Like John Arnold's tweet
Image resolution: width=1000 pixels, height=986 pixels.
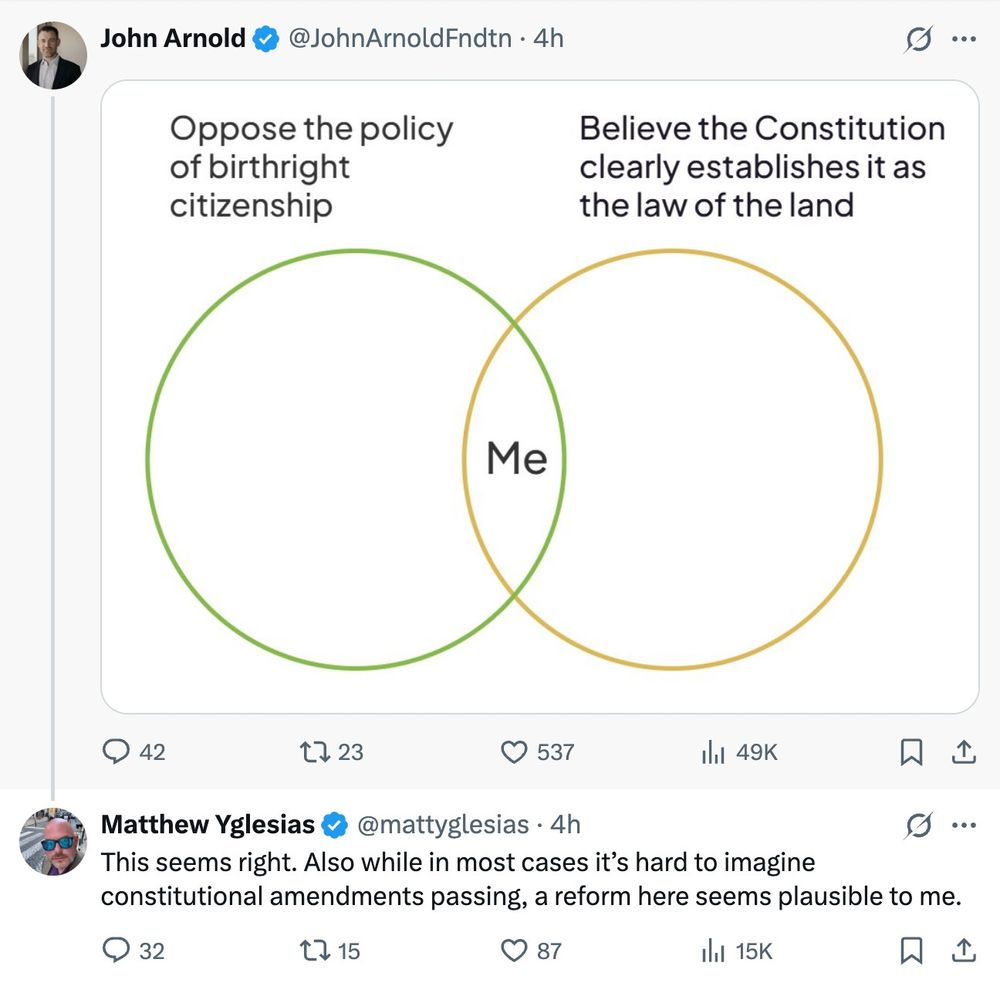coord(513,751)
